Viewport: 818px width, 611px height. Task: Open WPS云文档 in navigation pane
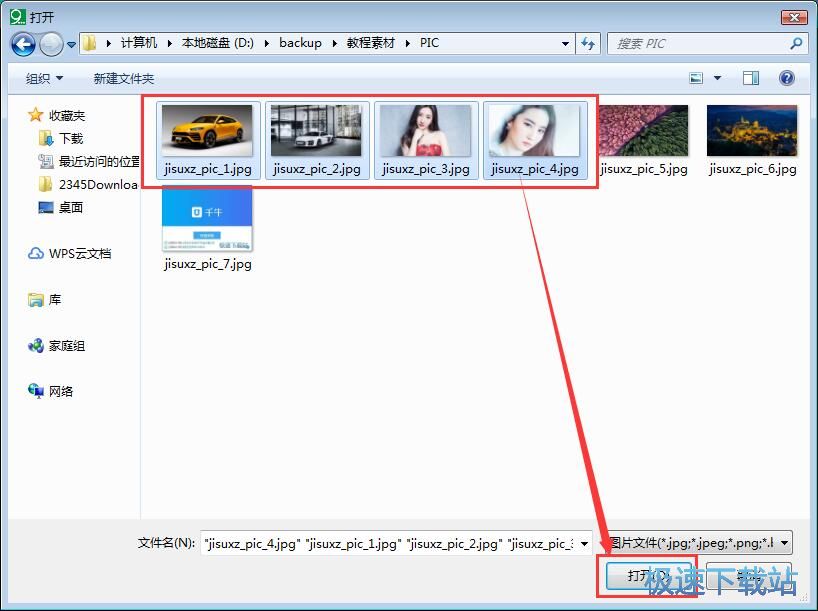pyautogui.click(x=80, y=254)
